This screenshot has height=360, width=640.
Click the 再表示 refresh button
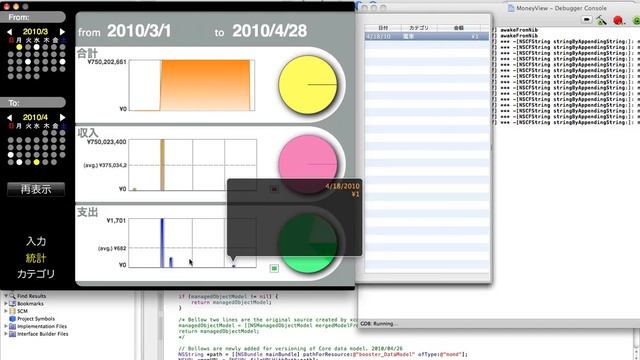(x=36, y=189)
